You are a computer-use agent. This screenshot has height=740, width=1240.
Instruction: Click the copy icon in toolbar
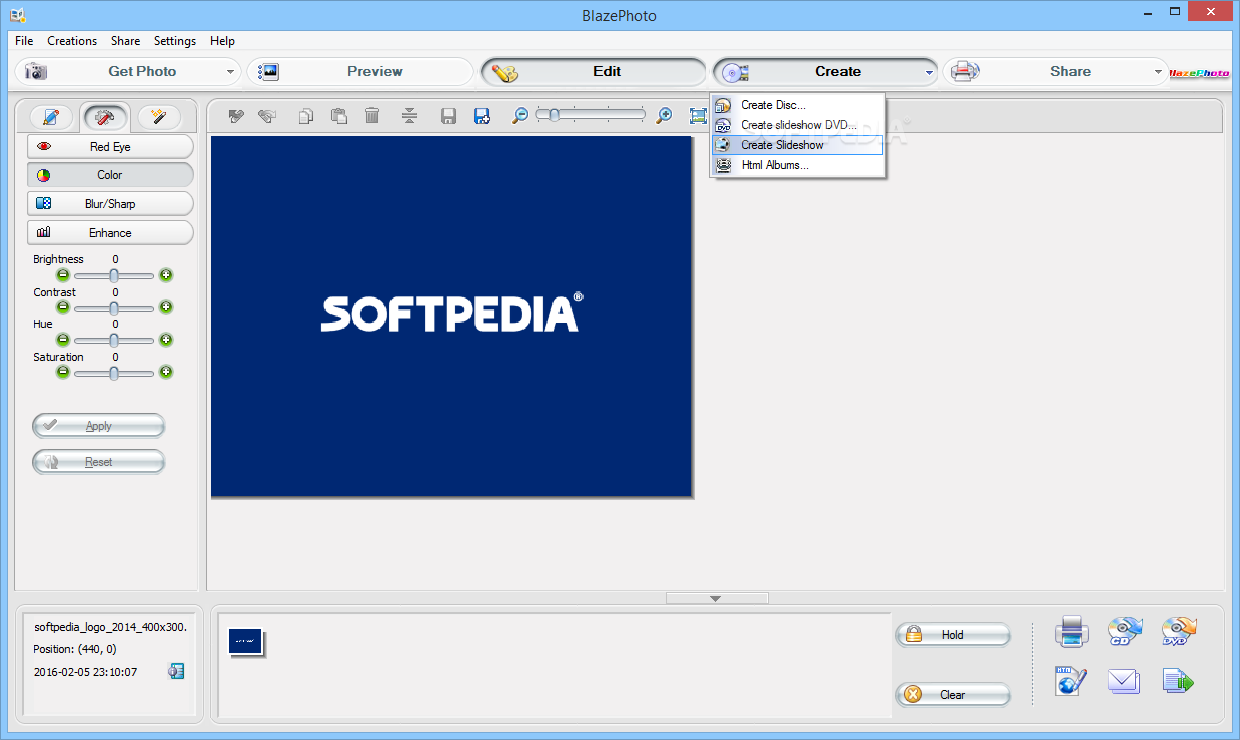(x=306, y=116)
